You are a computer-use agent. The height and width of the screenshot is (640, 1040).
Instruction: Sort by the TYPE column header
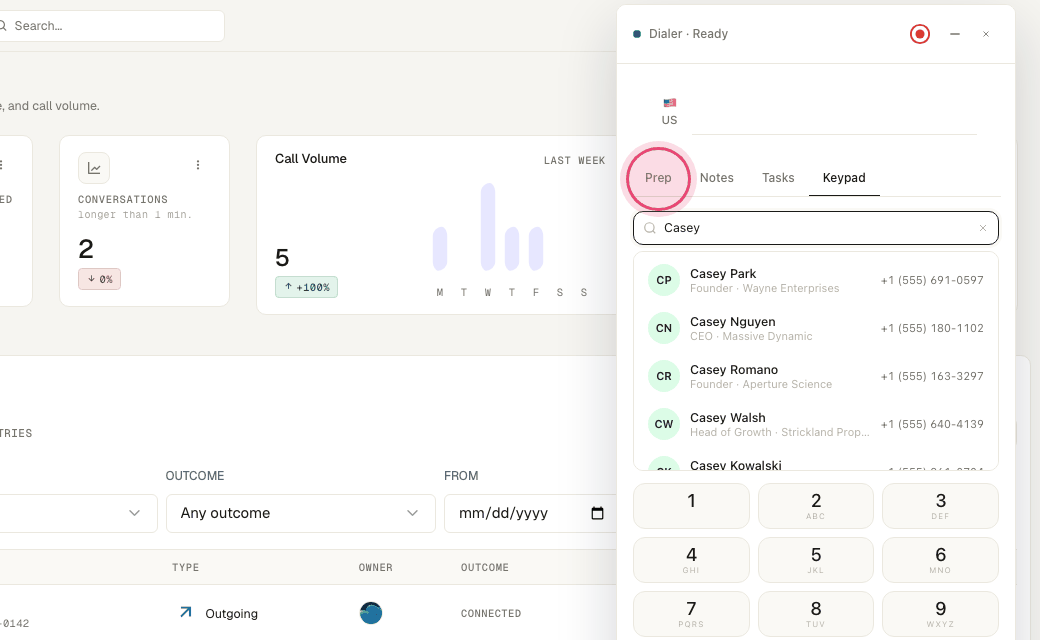tap(186, 568)
